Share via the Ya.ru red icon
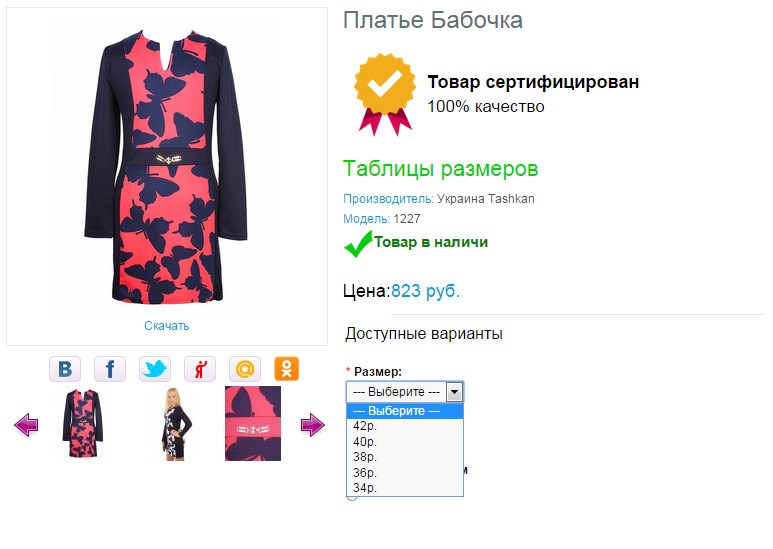Viewport: 773px width, 549px height. [x=200, y=369]
